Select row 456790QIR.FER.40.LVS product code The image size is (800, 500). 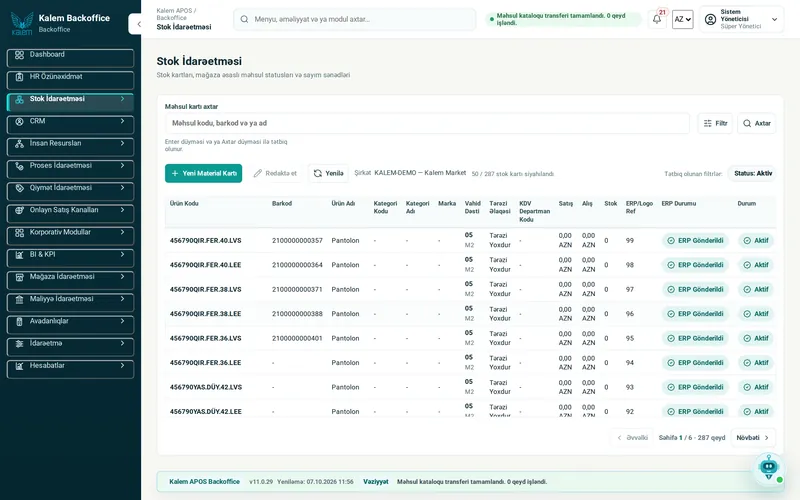(x=206, y=241)
